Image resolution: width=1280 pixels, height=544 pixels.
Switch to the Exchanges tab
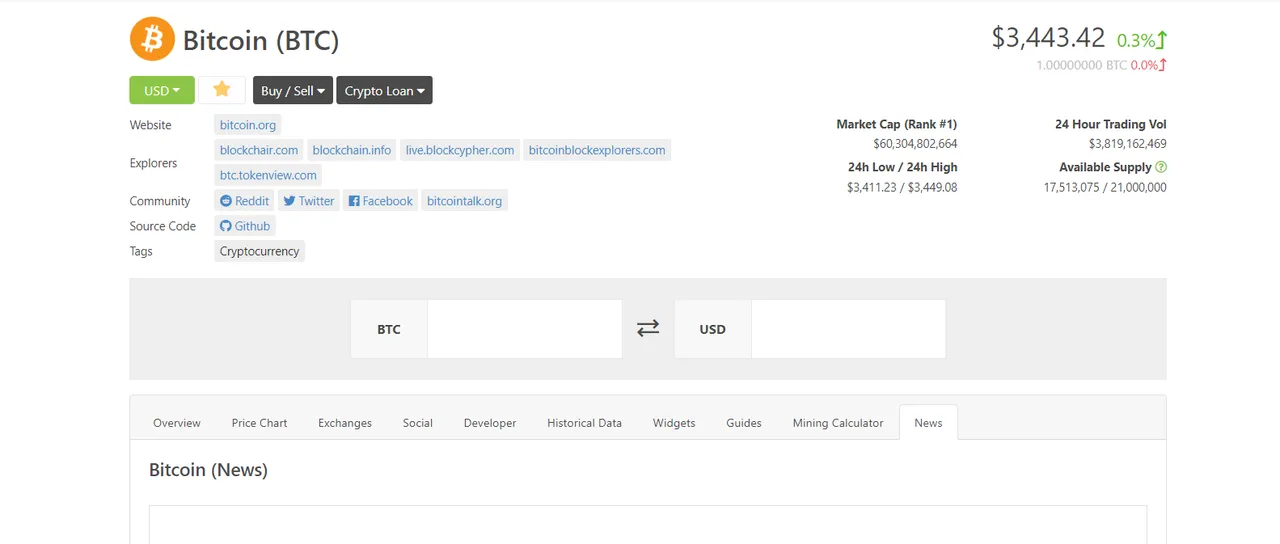click(345, 423)
